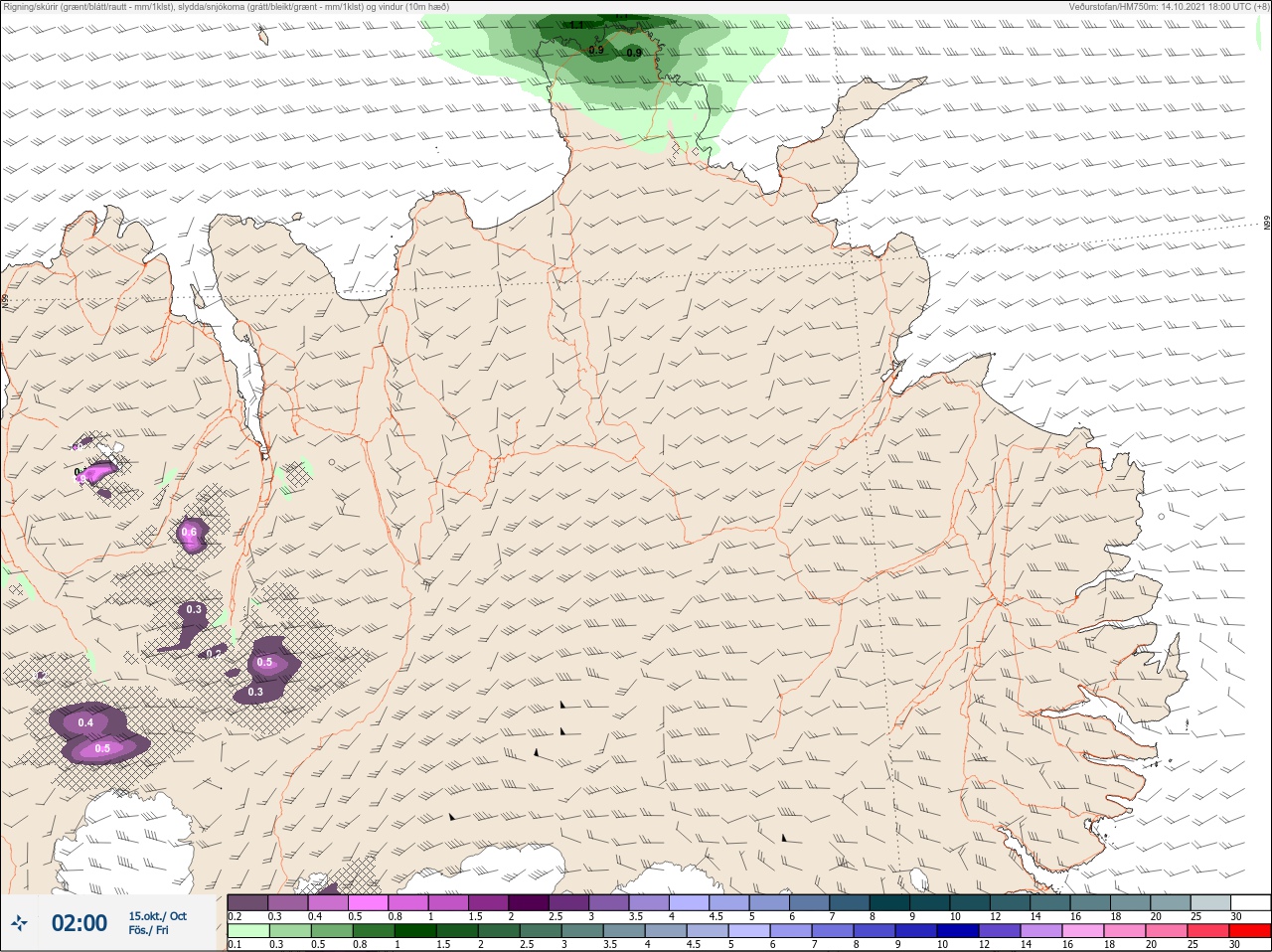Click the Veðurstofan/HM750m run timestamp text
Viewport: 1272px width, 952px height.
1169,6
